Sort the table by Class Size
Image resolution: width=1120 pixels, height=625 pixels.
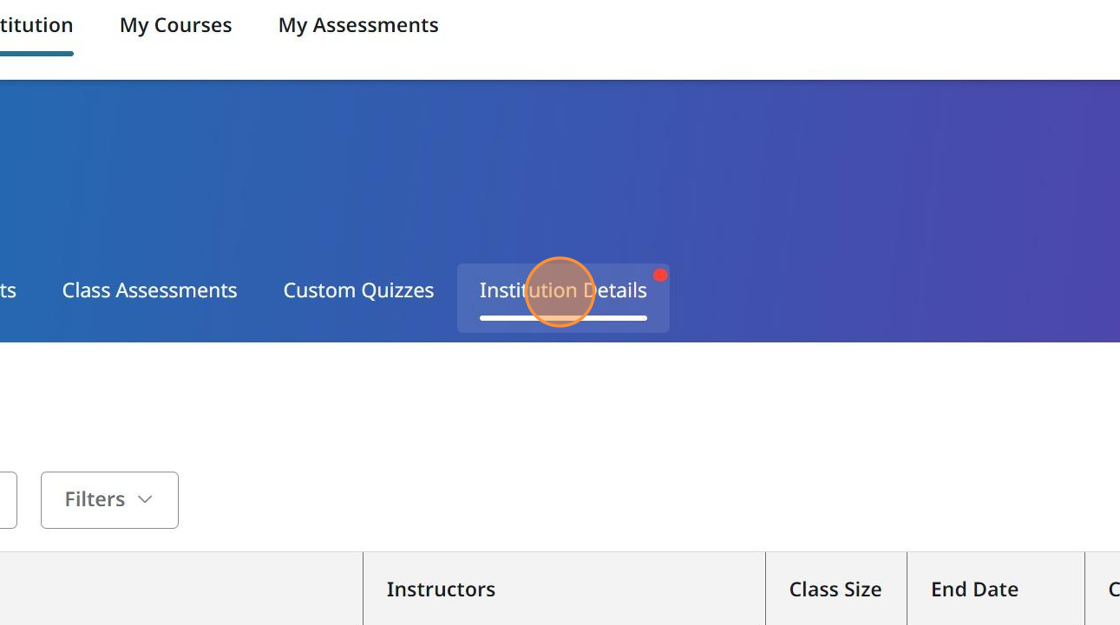[x=835, y=589]
